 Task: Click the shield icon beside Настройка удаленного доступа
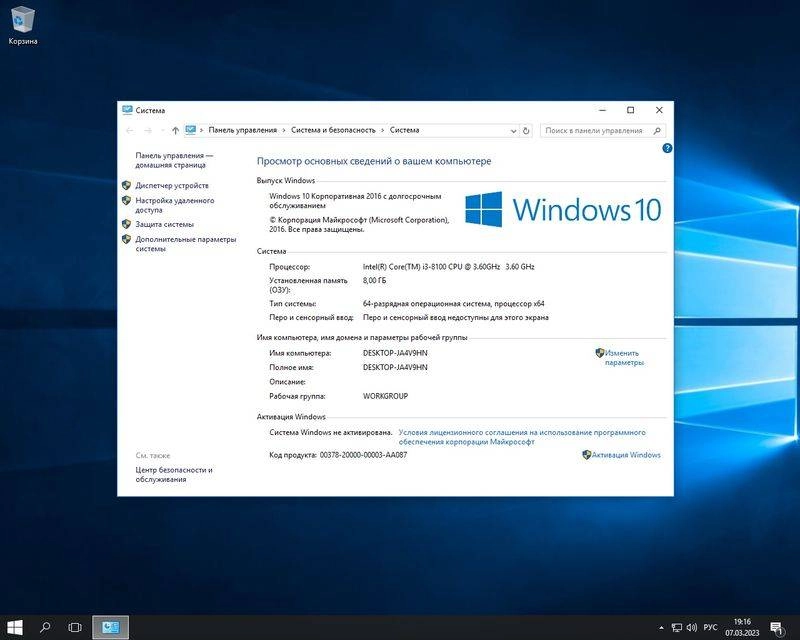[x=127, y=201]
